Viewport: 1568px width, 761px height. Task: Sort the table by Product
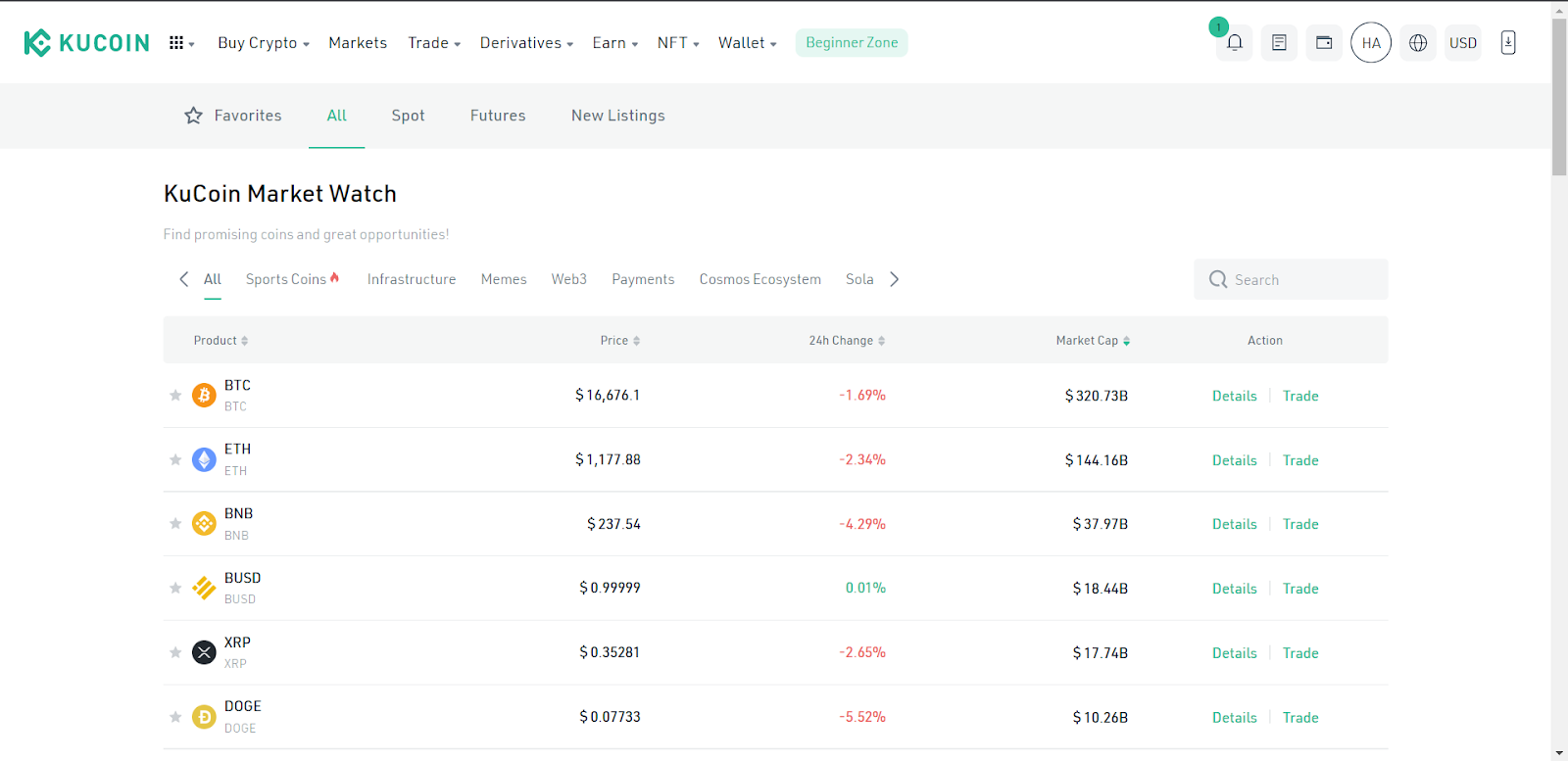(220, 341)
